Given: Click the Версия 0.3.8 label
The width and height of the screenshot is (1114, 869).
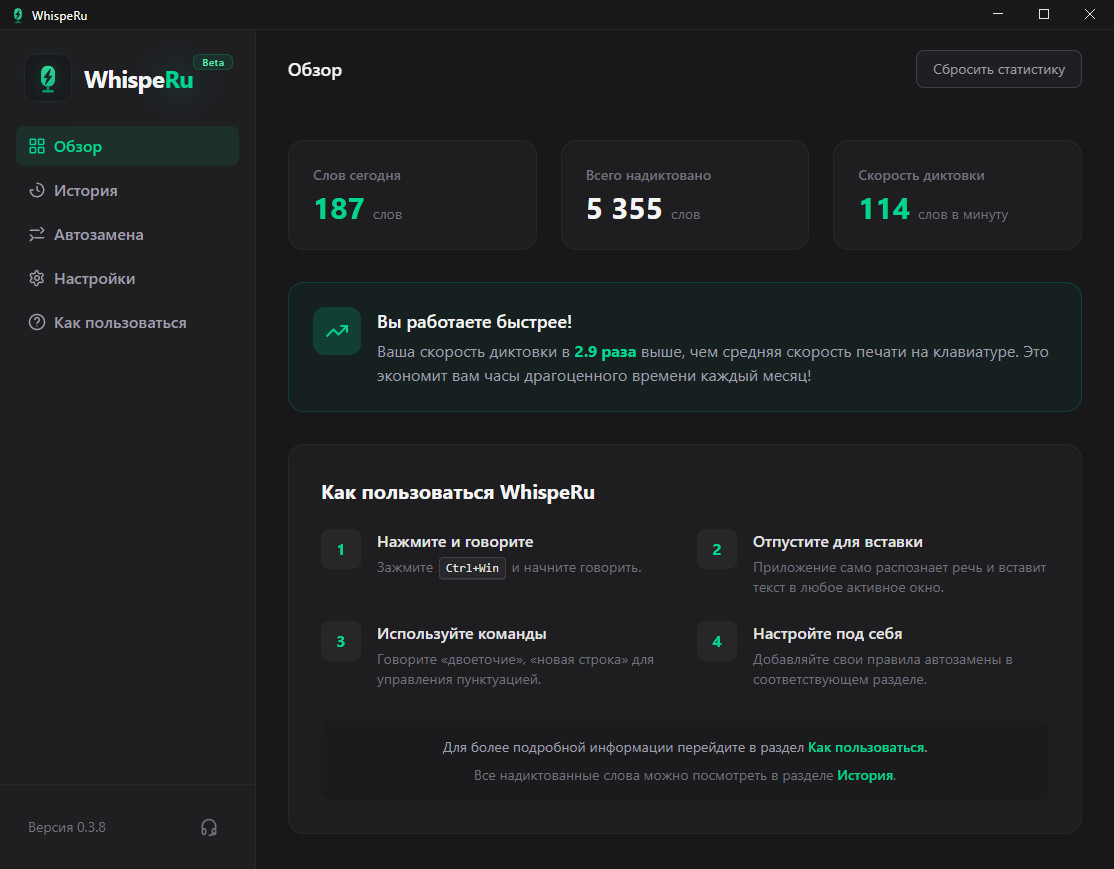Looking at the screenshot, I should pos(67,827).
